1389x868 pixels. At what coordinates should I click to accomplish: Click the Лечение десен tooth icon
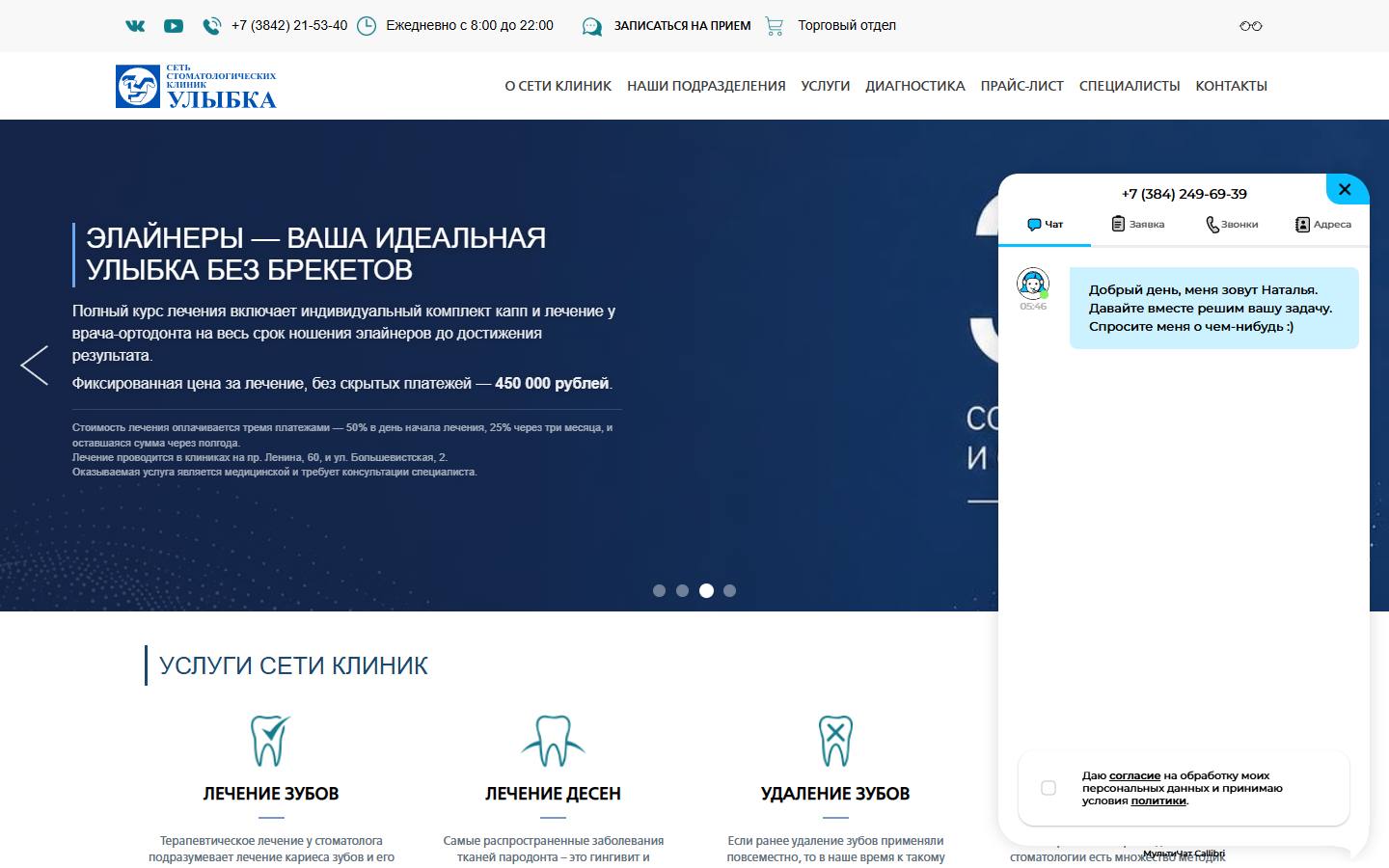click(x=553, y=741)
